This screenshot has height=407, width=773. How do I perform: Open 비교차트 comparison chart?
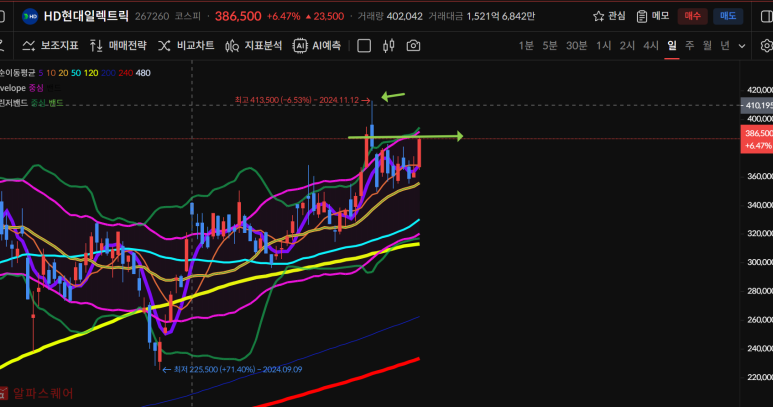point(186,46)
